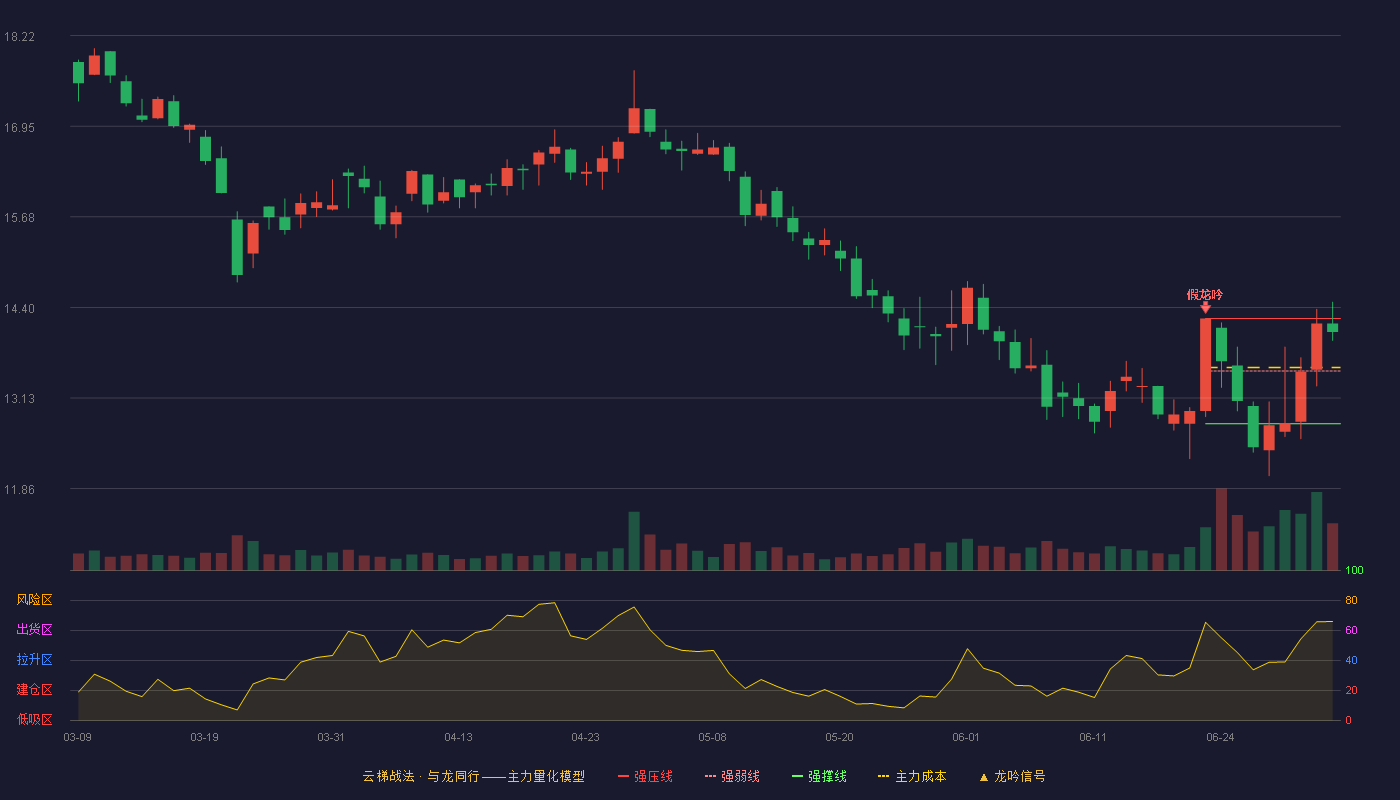Click the 假龙吟 signal annotation label
The image size is (1400, 800).
pyautogui.click(x=1204, y=294)
